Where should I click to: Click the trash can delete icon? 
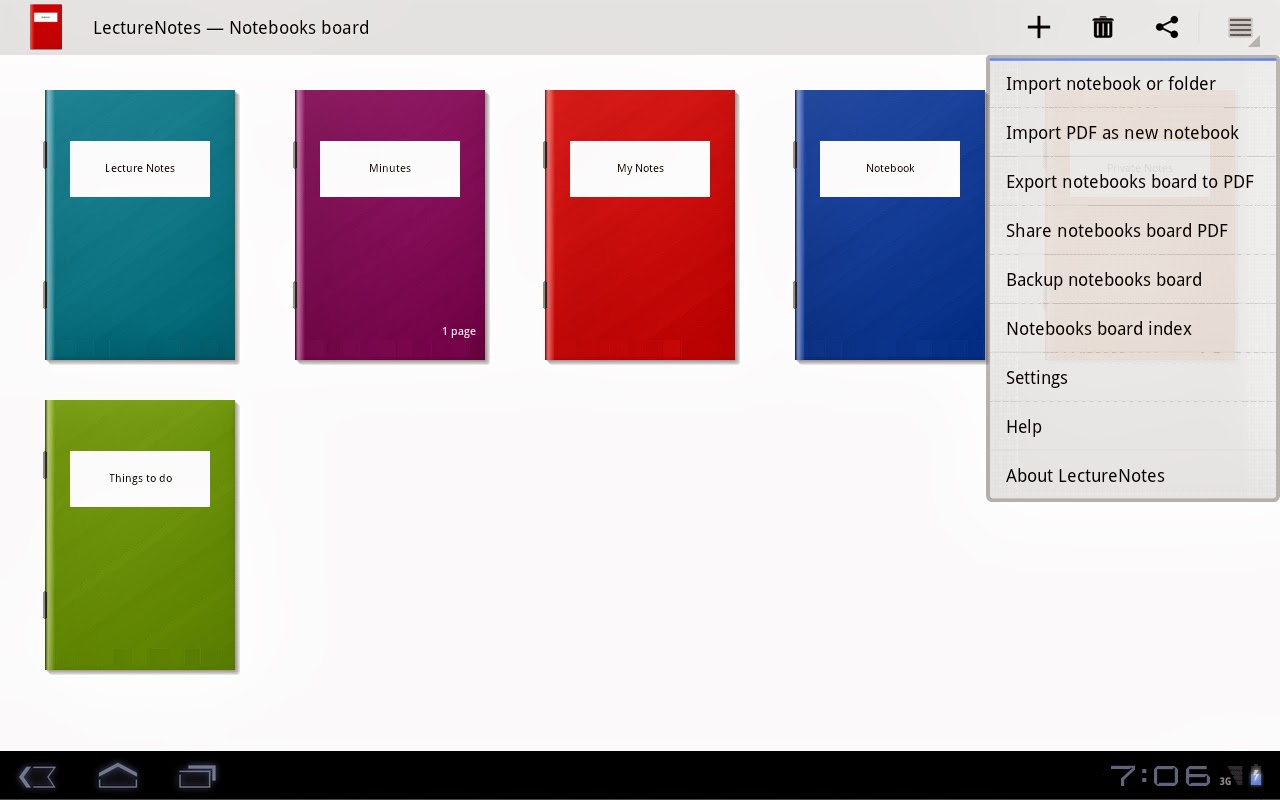pos(1103,27)
